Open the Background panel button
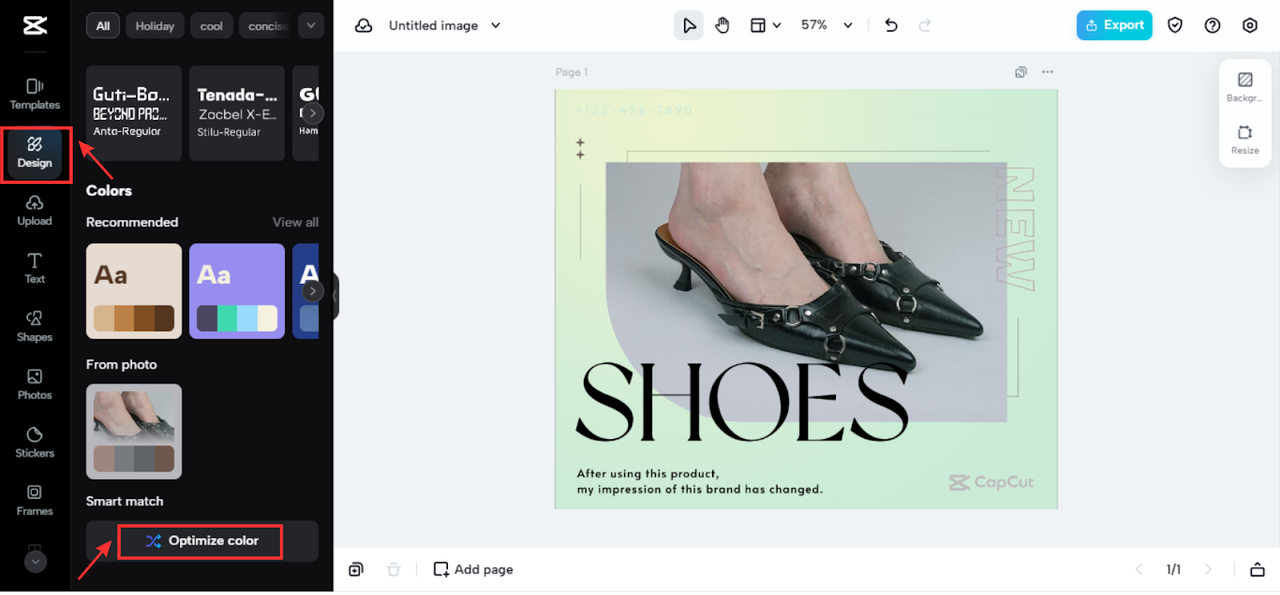Screen dimensions: 1280x595 coord(1245,87)
